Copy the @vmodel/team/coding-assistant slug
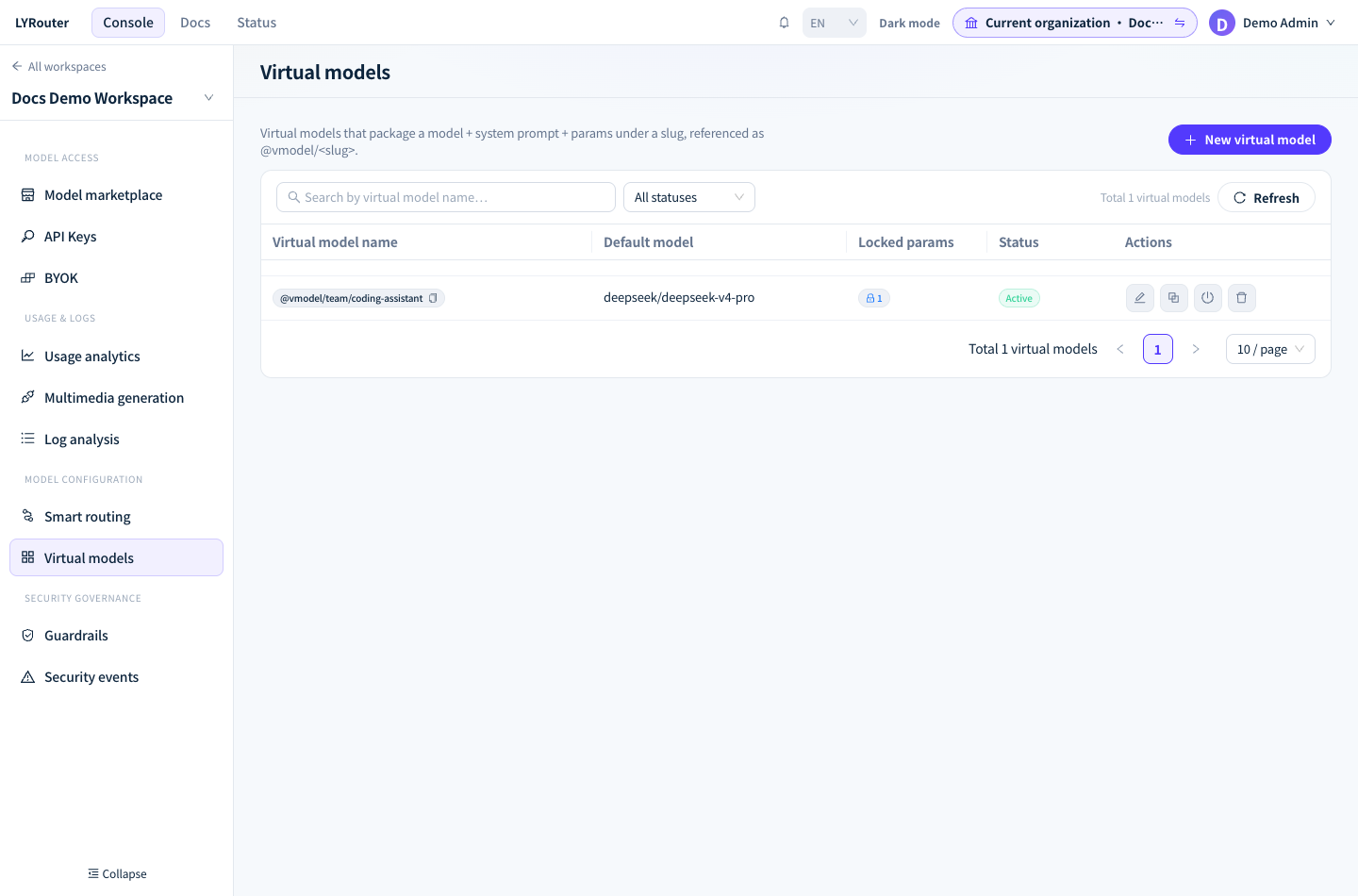1358x896 pixels. [x=434, y=298]
